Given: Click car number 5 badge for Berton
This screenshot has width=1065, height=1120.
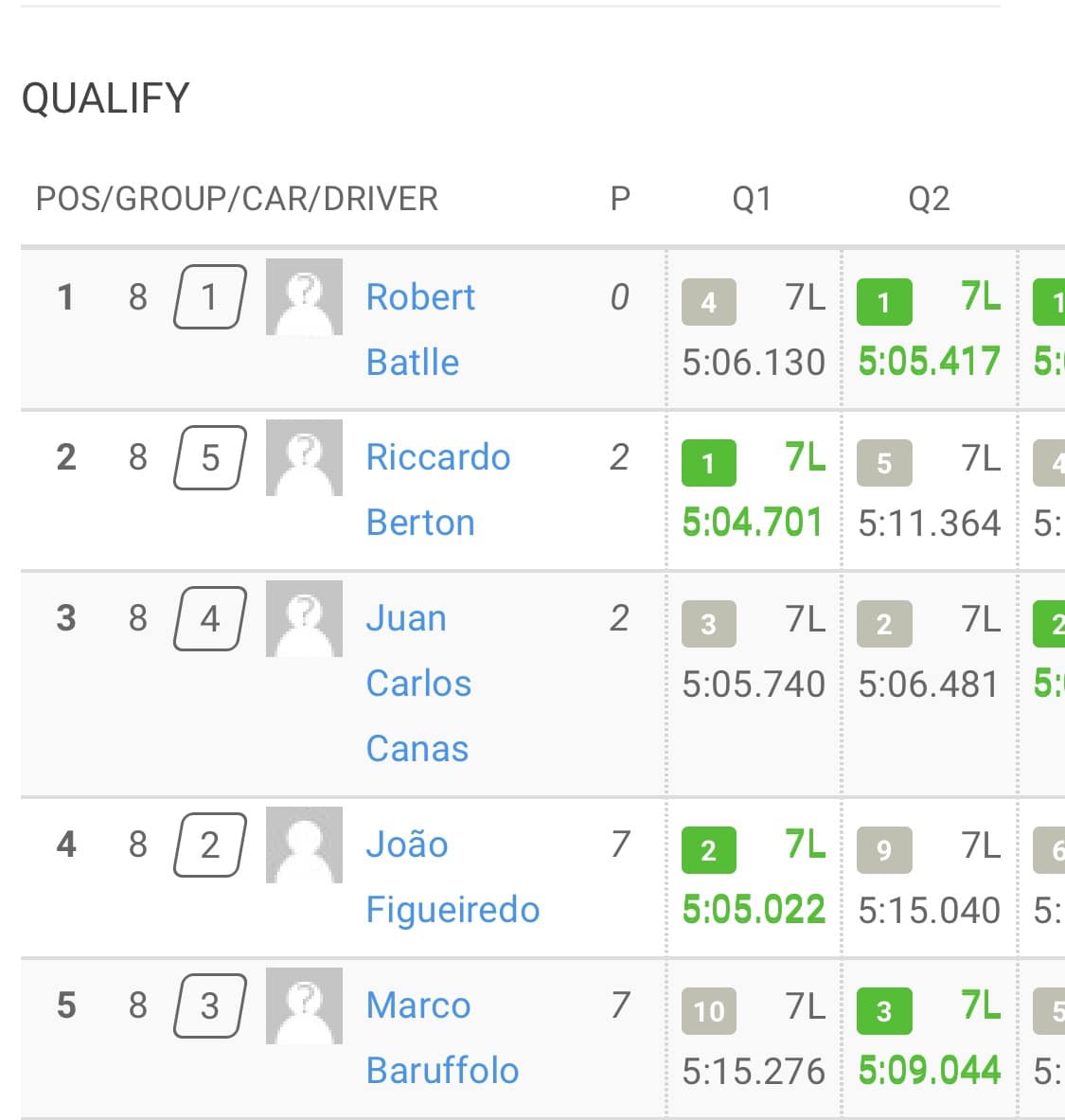Looking at the screenshot, I should coord(210,458).
